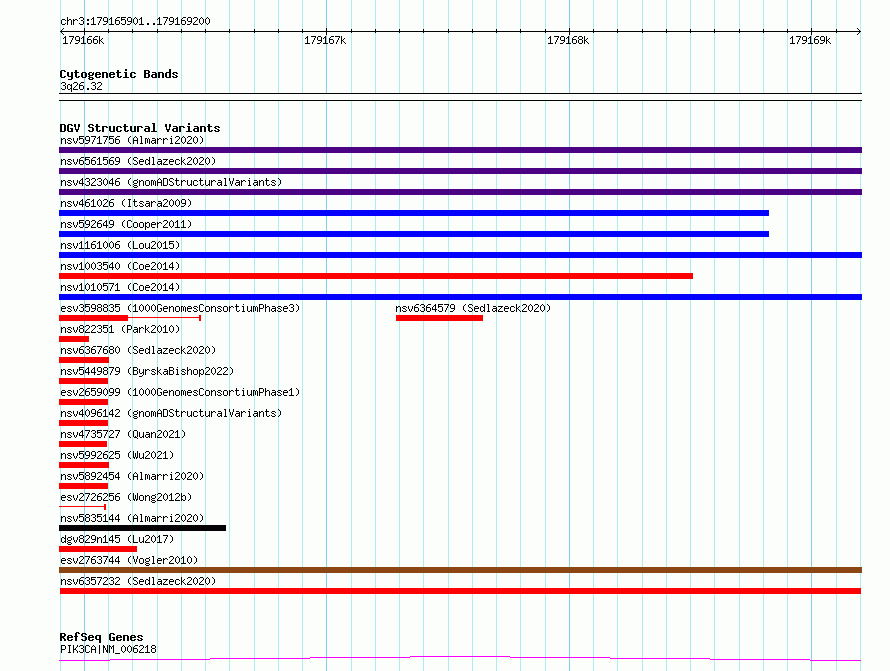Screen dimensions: 890x671
Task: Click the nsv1161006 (Lou2015) label
Action: coord(120,245)
